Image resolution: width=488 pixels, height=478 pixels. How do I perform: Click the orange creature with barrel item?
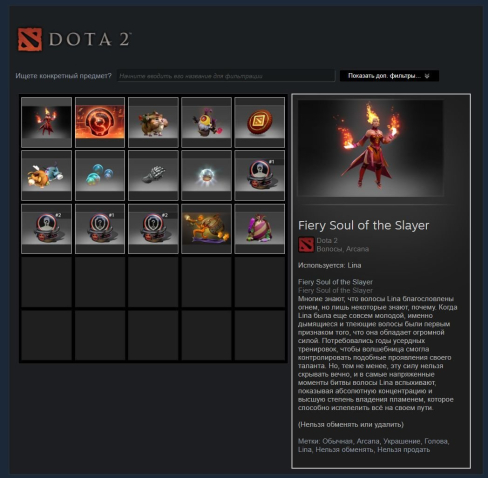206,229
